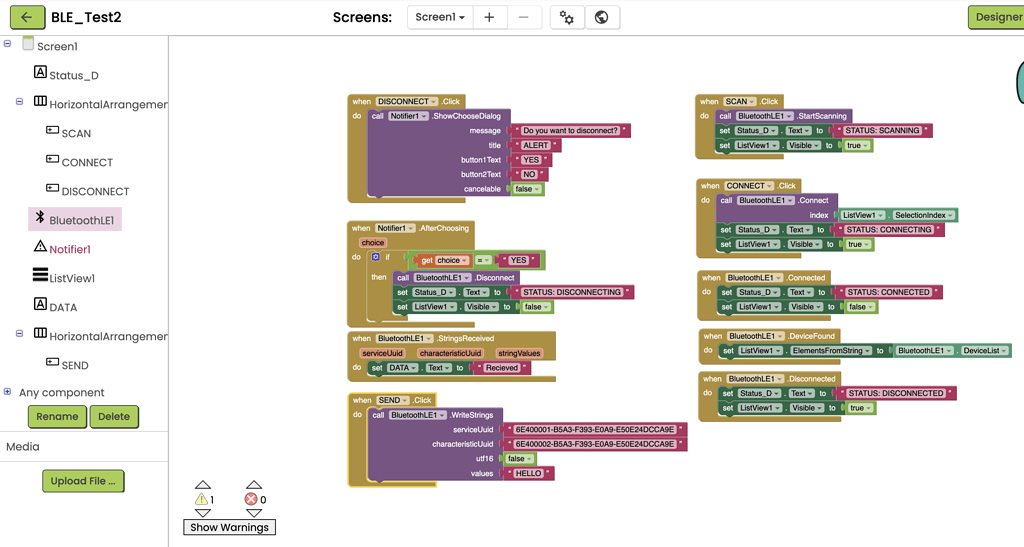The width and height of the screenshot is (1024, 547).
Task: Expand the Any component tree node
Action: click(x=8, y=392)
